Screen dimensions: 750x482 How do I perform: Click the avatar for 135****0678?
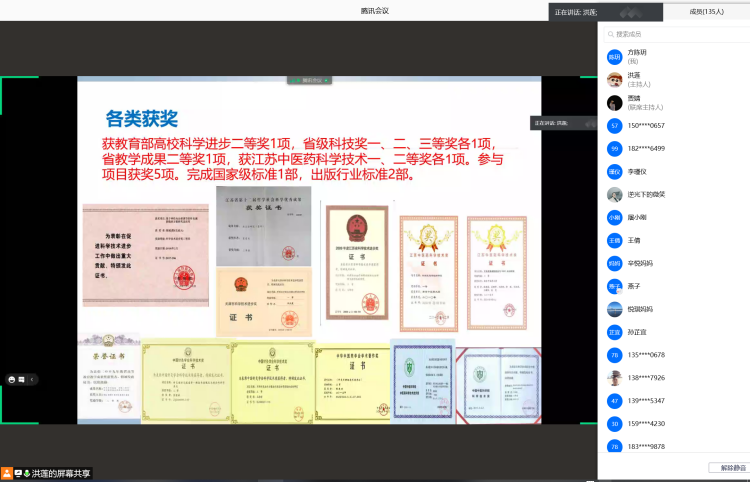(615, 355)
